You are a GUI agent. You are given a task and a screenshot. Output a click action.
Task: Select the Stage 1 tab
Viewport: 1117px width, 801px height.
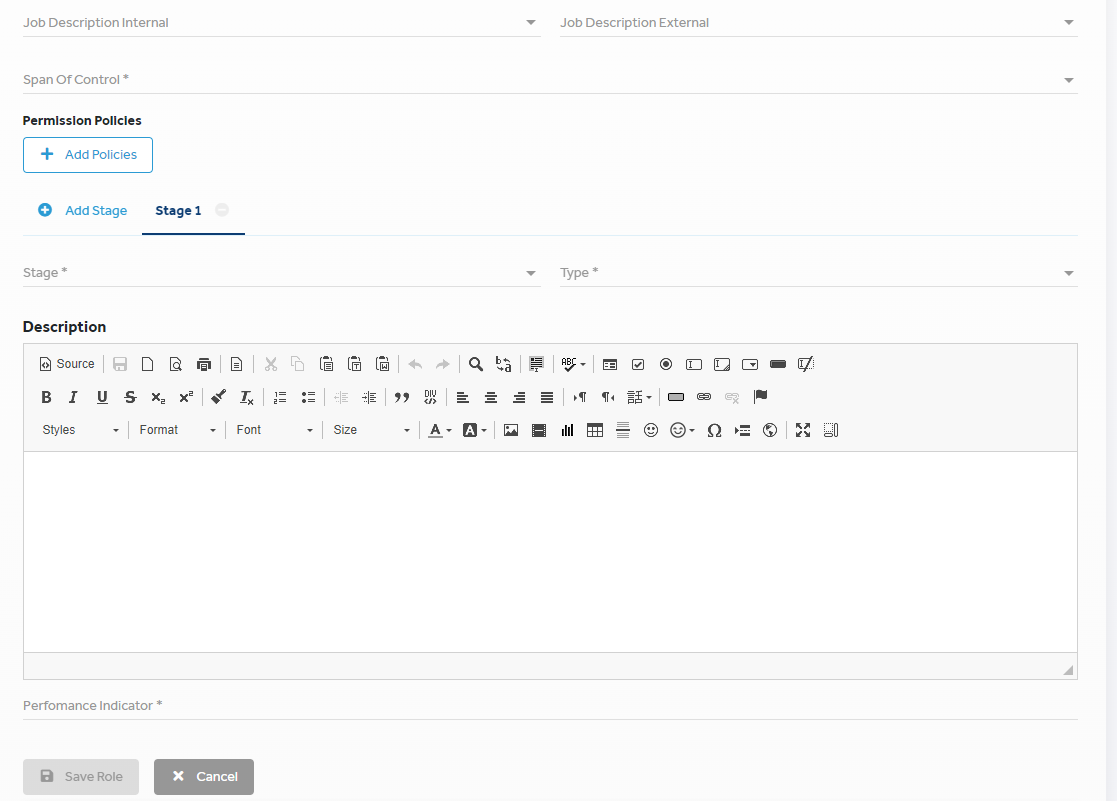178,210
